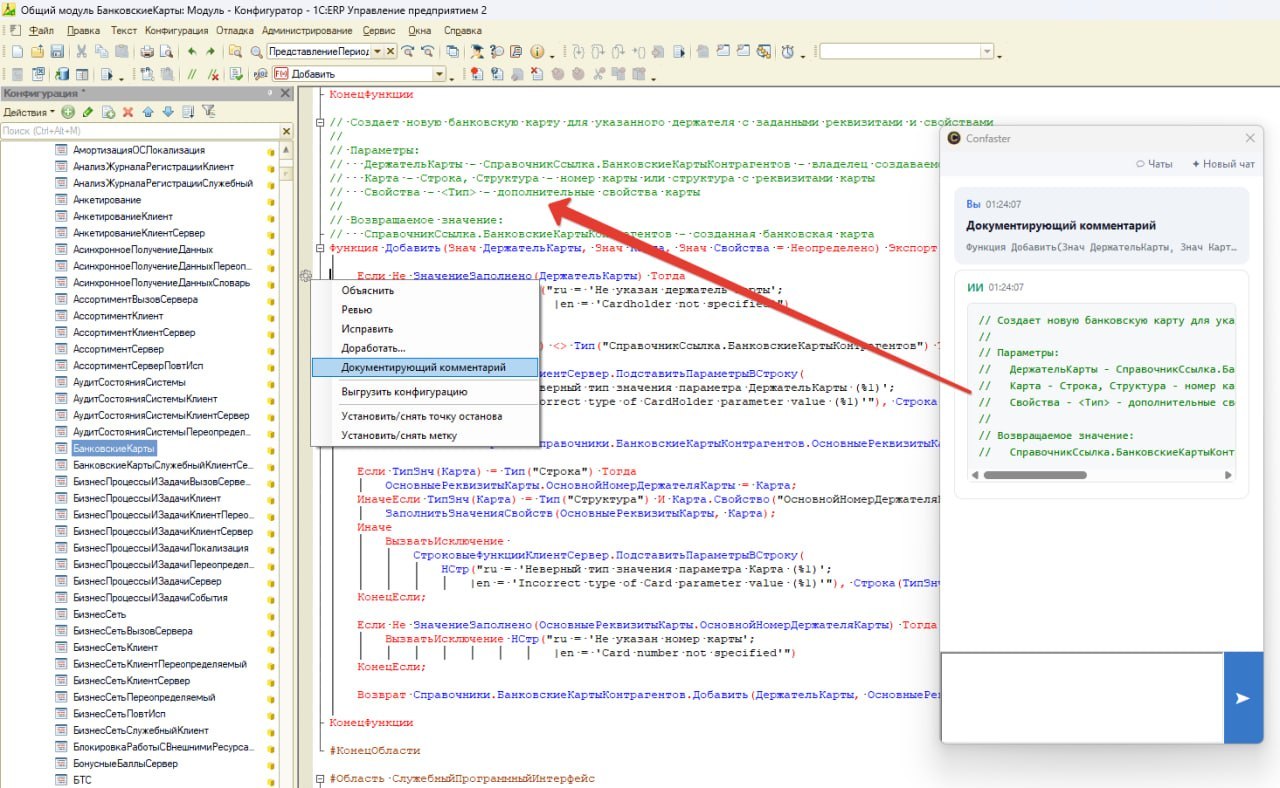The image size is (1280, 788).
Task: Open the Администрирование menu
Action: click(x=307, y=30)
